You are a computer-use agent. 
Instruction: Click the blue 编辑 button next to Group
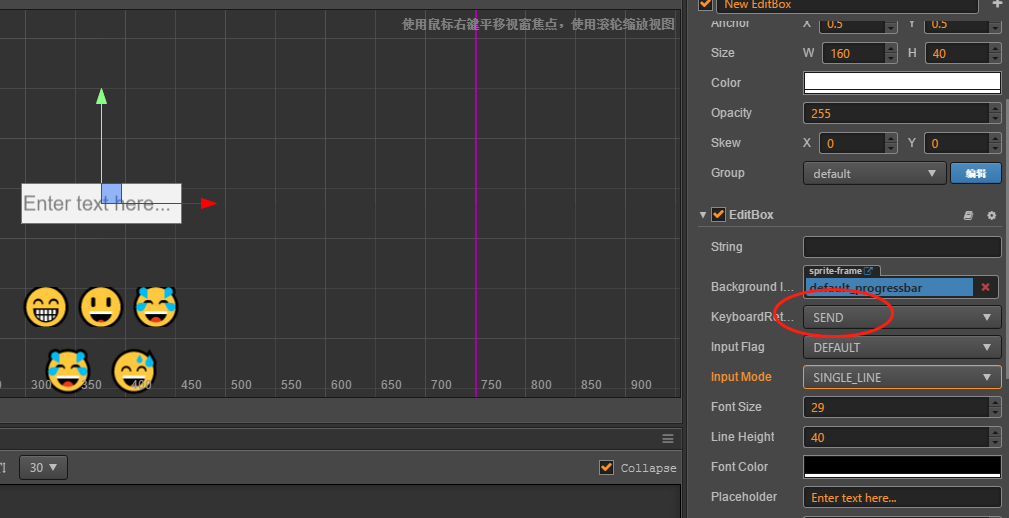click(x=976, y=174)
